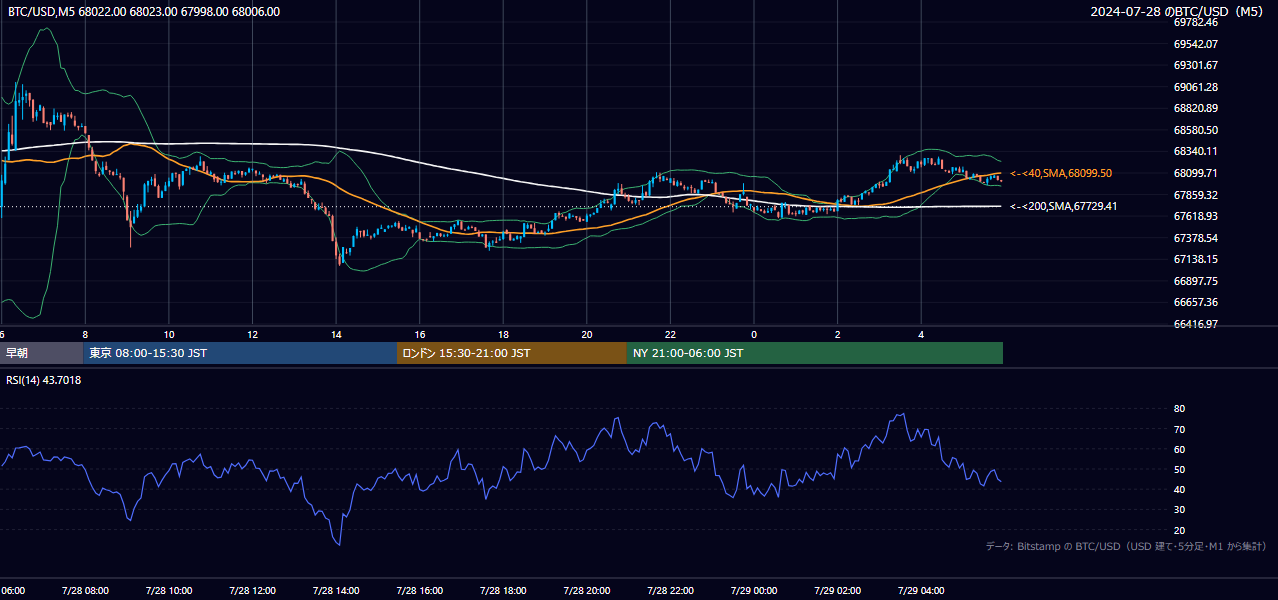Click the RSI axis level 70

tap(1179, 429)
